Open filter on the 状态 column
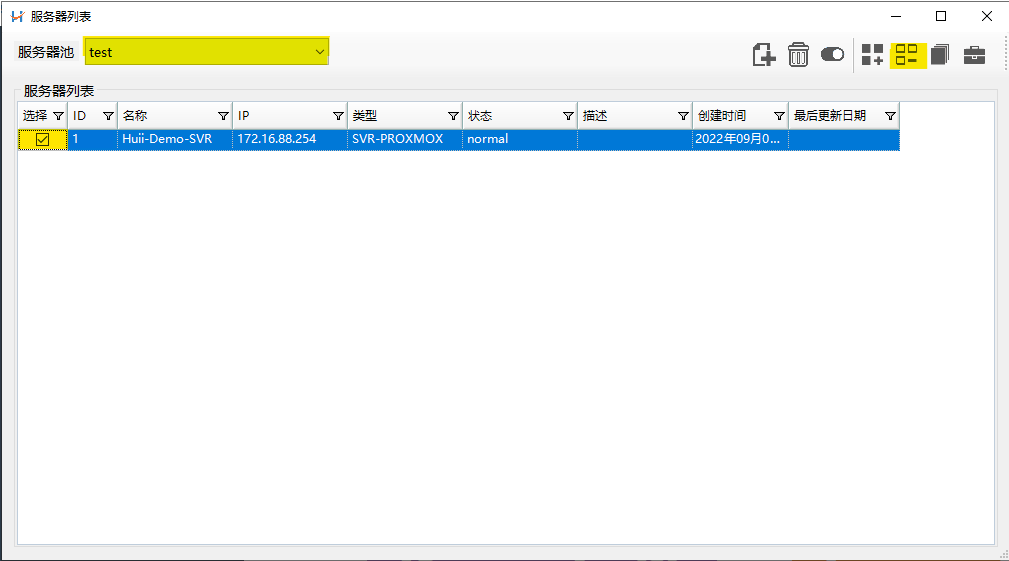The height and width of the screenshot is (561, 1009). point(568,116)
